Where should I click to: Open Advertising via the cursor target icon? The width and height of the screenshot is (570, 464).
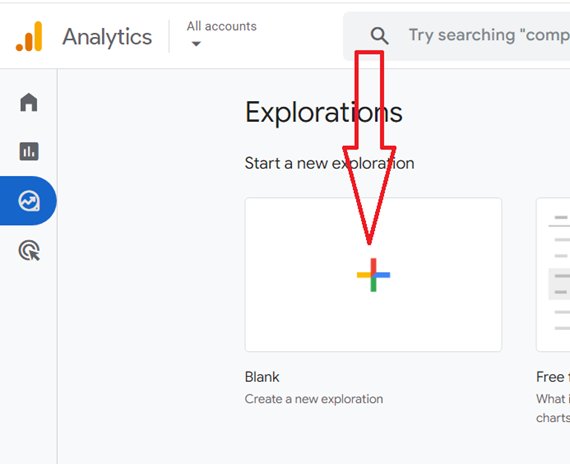point(29,251)
